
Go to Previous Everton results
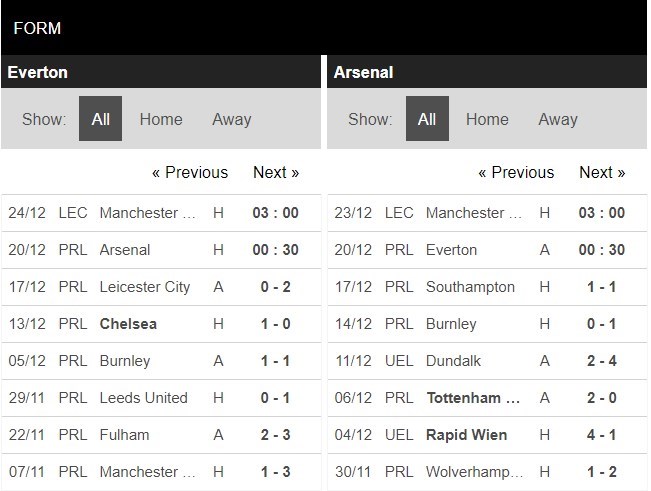click(x=190, y=172)
